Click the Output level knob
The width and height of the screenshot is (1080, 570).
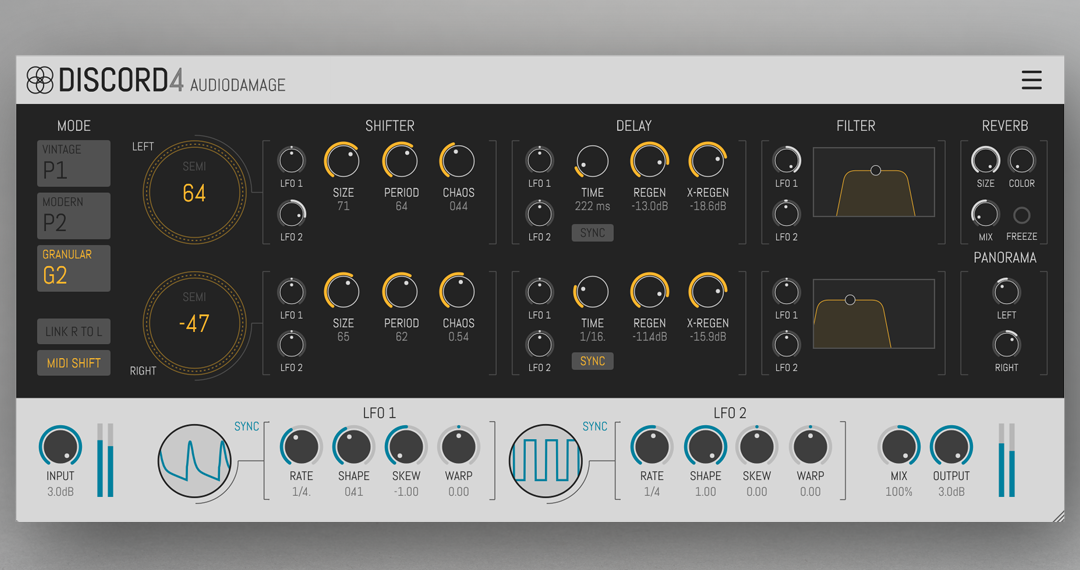tap(951, 447)
